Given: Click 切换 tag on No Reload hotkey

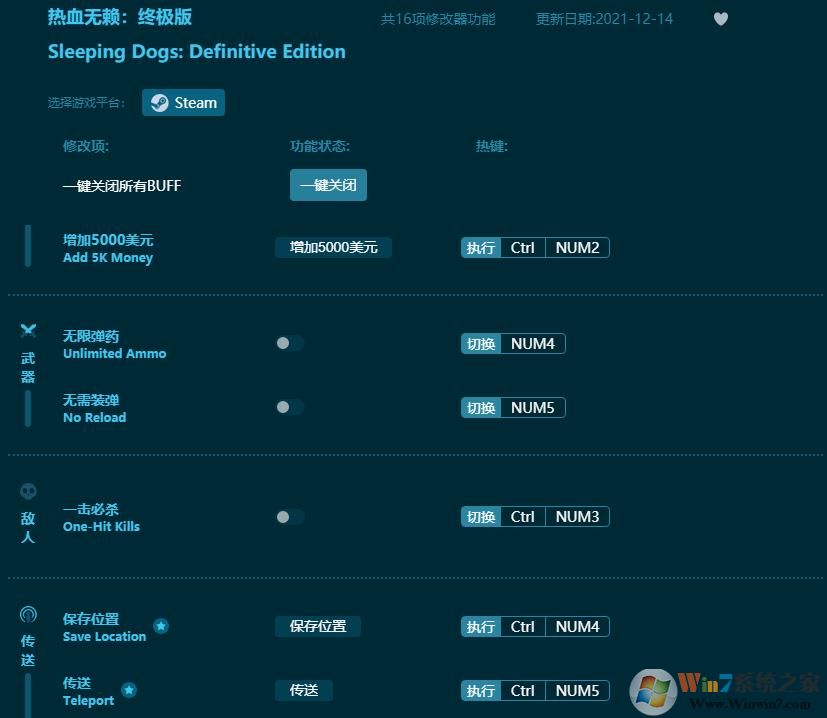Looking at the screenshot, I should pos(480,408).
